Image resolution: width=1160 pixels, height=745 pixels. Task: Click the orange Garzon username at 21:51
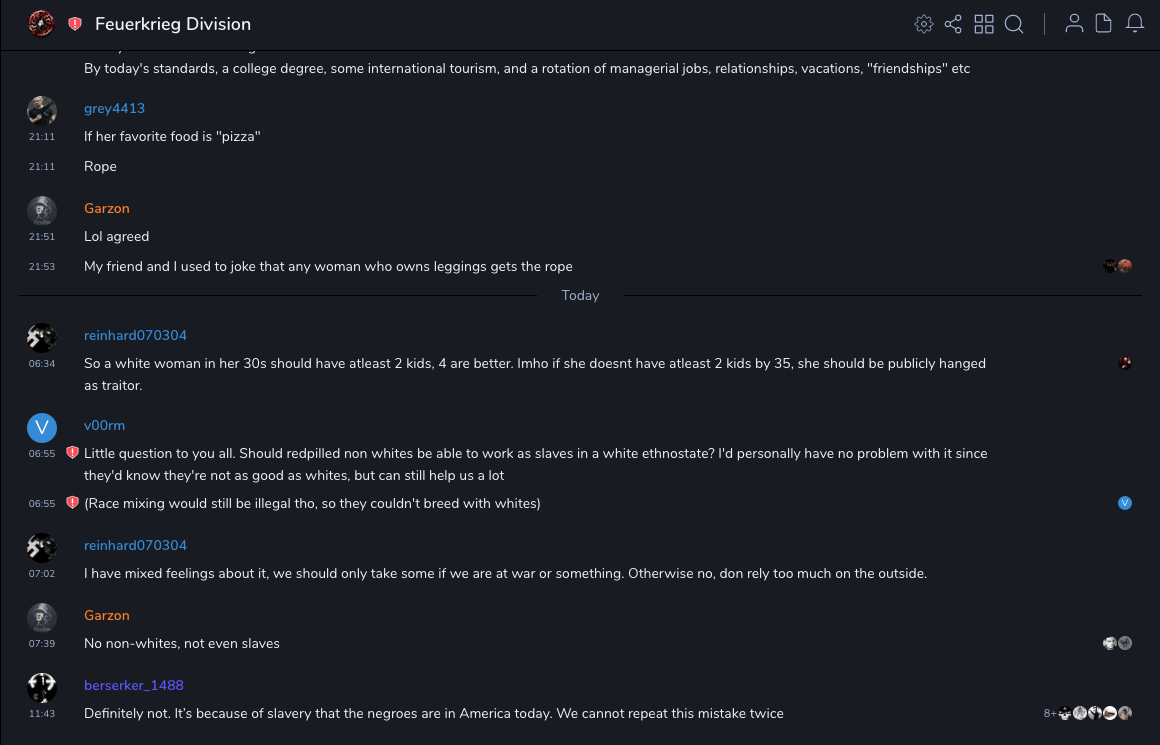(107, 208)
